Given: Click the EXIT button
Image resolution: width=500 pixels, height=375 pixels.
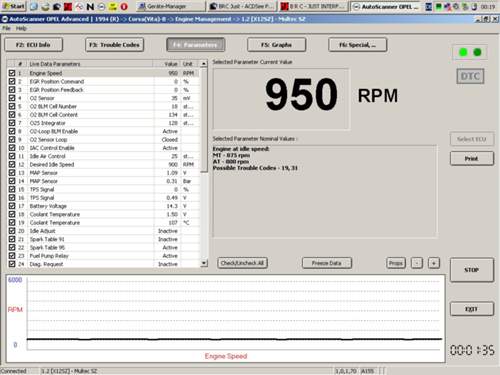Looking at the screenshot, I should [472, 309].
